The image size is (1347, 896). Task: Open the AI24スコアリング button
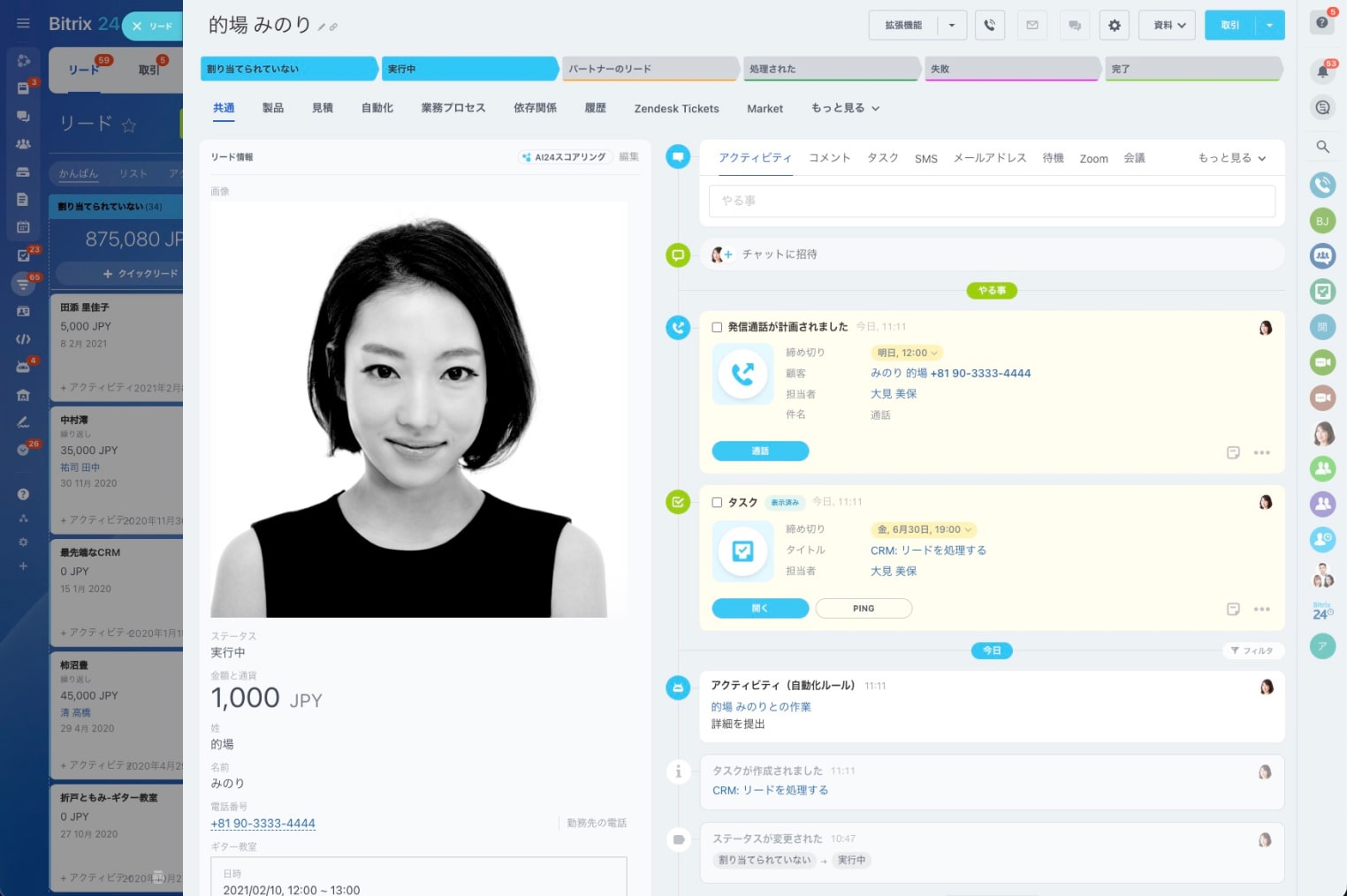(564, 157)
